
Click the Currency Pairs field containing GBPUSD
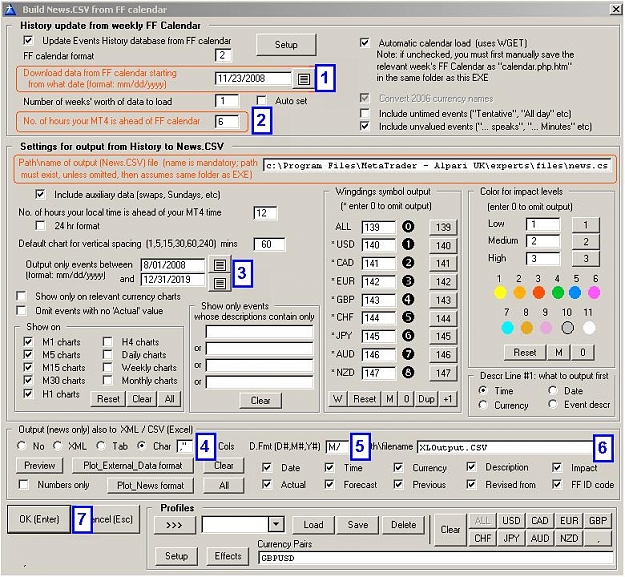[436, 558]
